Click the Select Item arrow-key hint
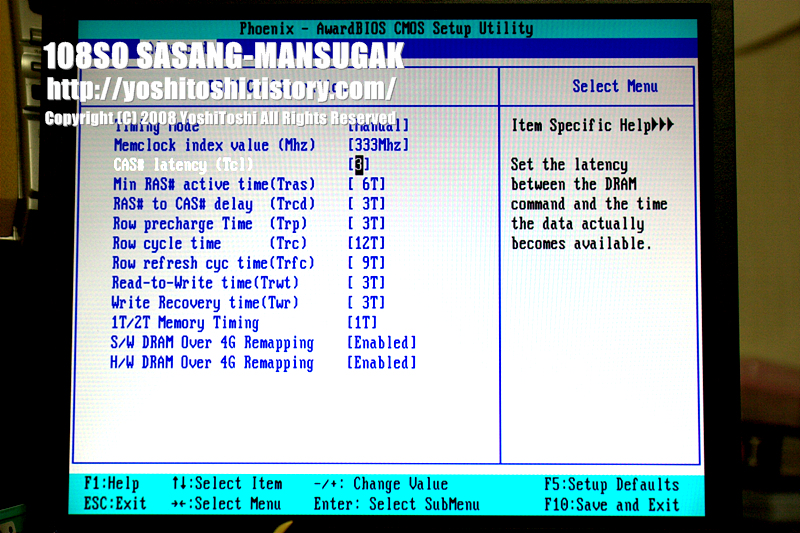 227,484
